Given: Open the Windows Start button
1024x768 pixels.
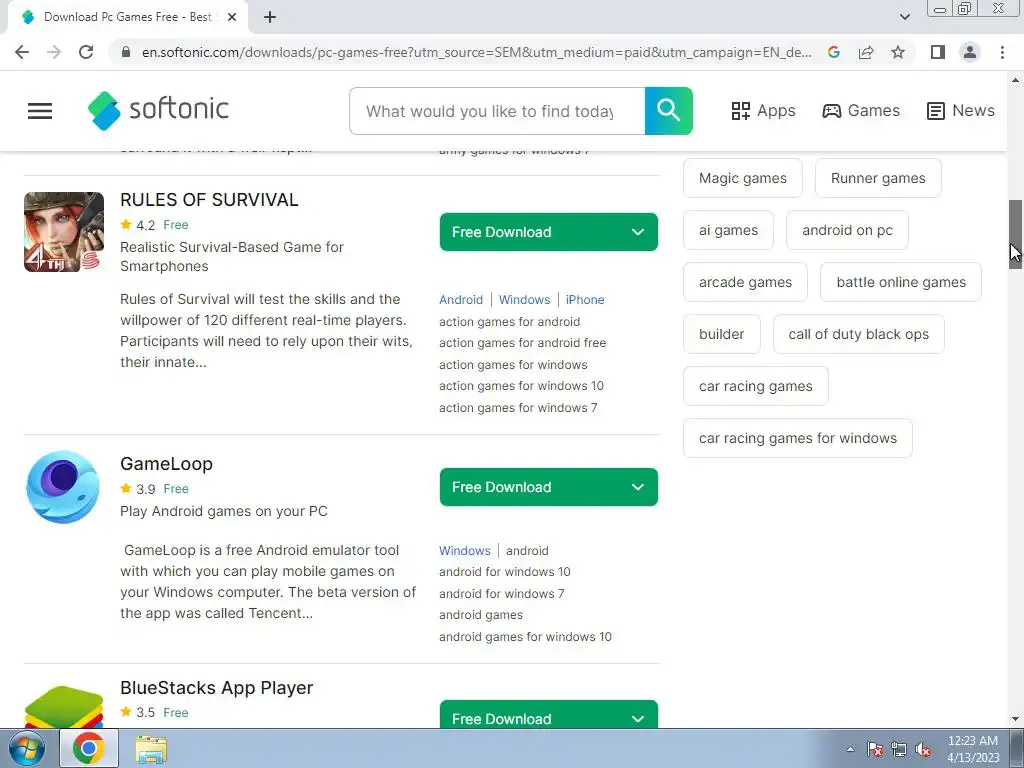Looking at the screenshot, I should click(26, 748).
